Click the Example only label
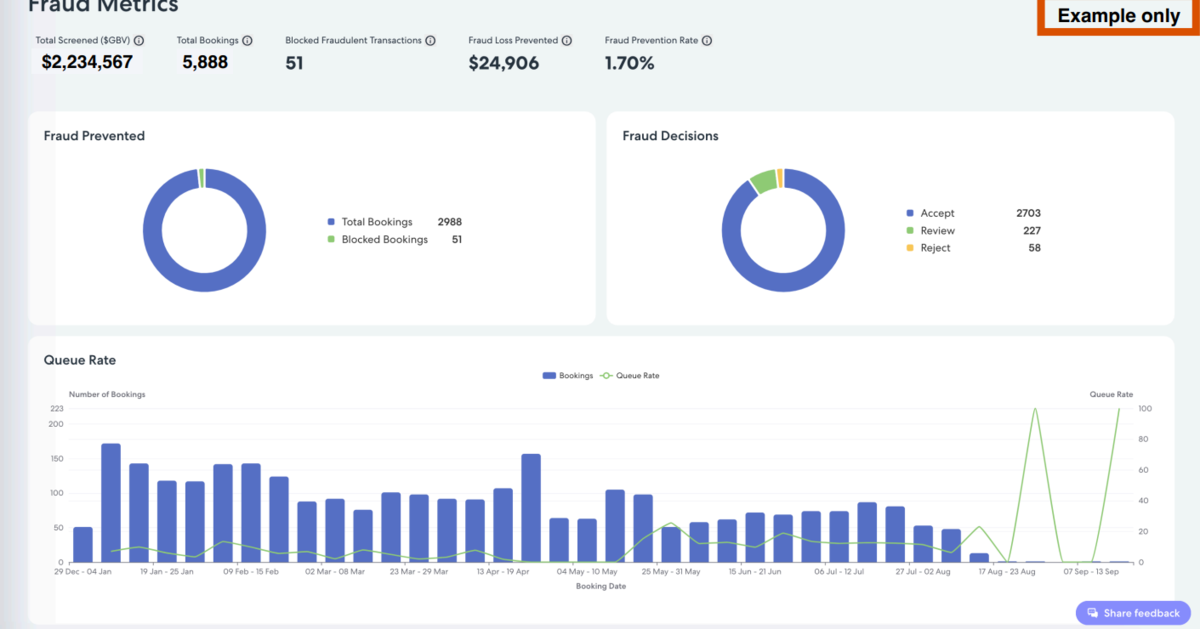 [1118, 16]
